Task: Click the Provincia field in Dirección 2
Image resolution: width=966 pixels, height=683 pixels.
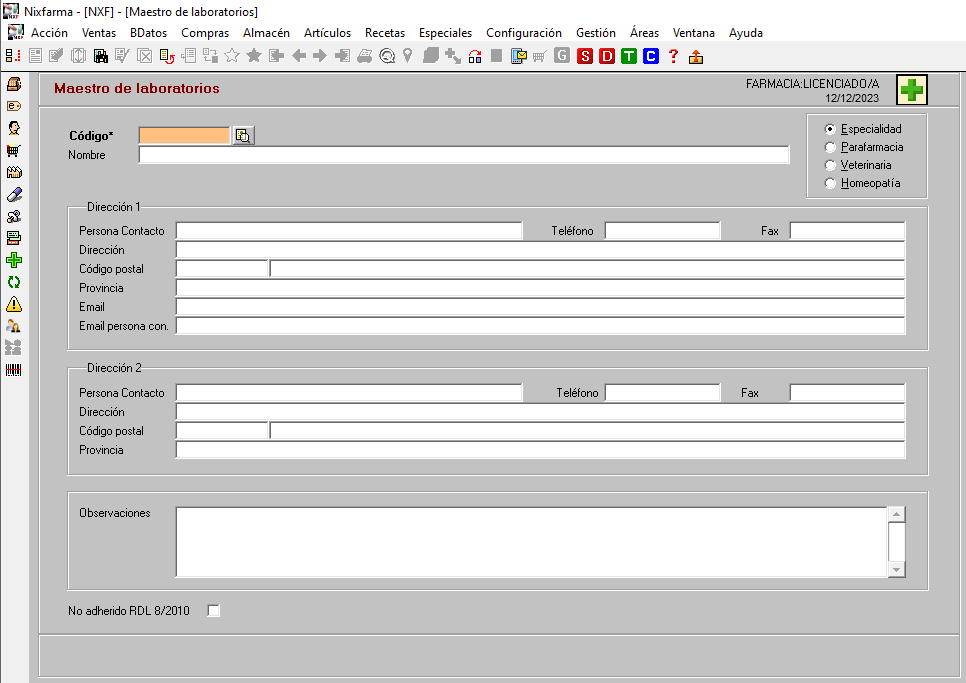Action: coord(540,450)
